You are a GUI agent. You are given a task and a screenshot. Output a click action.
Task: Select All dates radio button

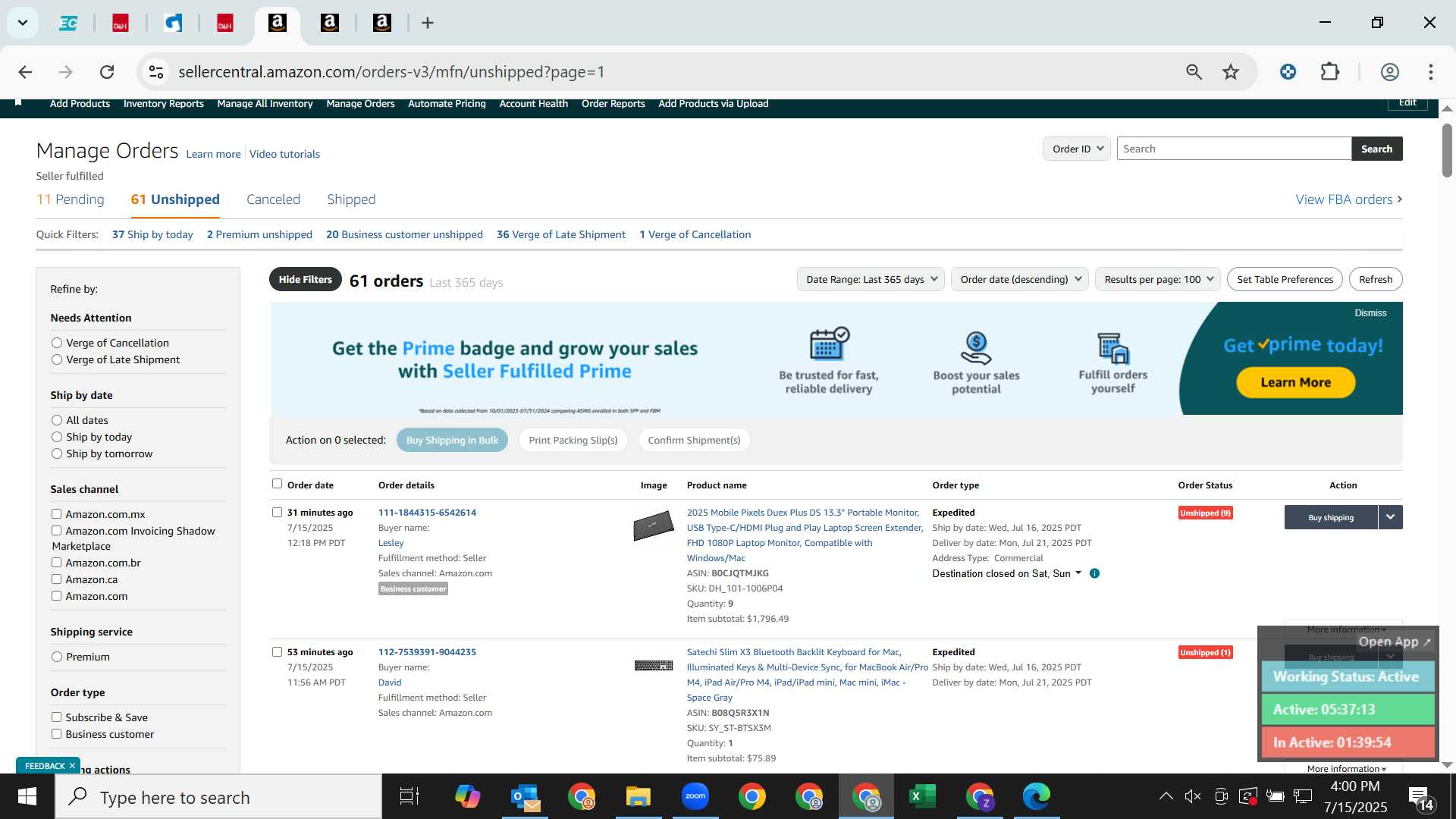[x=57, y=420]
